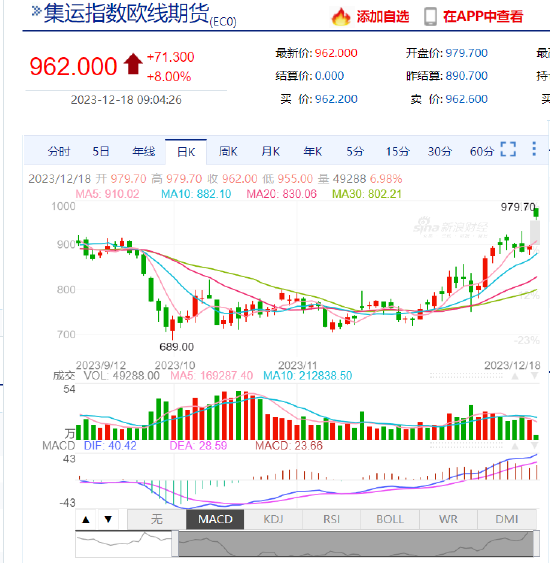The width and height of the screenshot is (550, 563).
Task: Click the black down-triangle below MACD chart
Action: [x=108, y=519]
